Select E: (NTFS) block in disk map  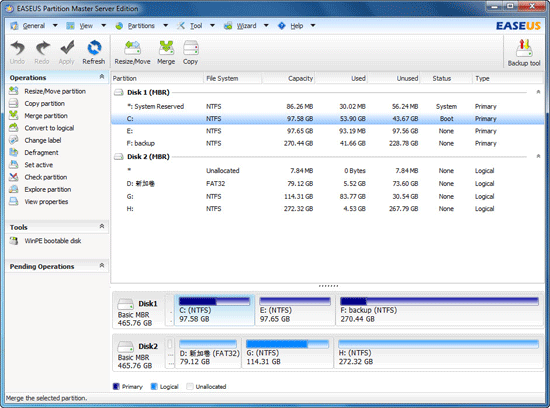coord(295,310)
